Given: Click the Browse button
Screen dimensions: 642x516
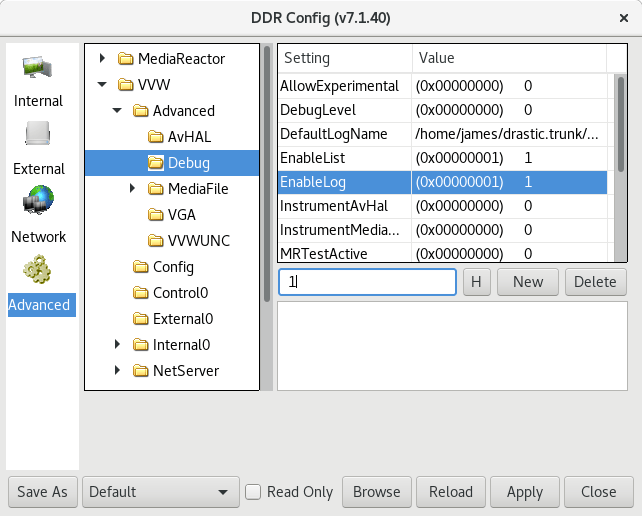Looking at the screenshot, I should pyautogui.click(x=377, y=492).
